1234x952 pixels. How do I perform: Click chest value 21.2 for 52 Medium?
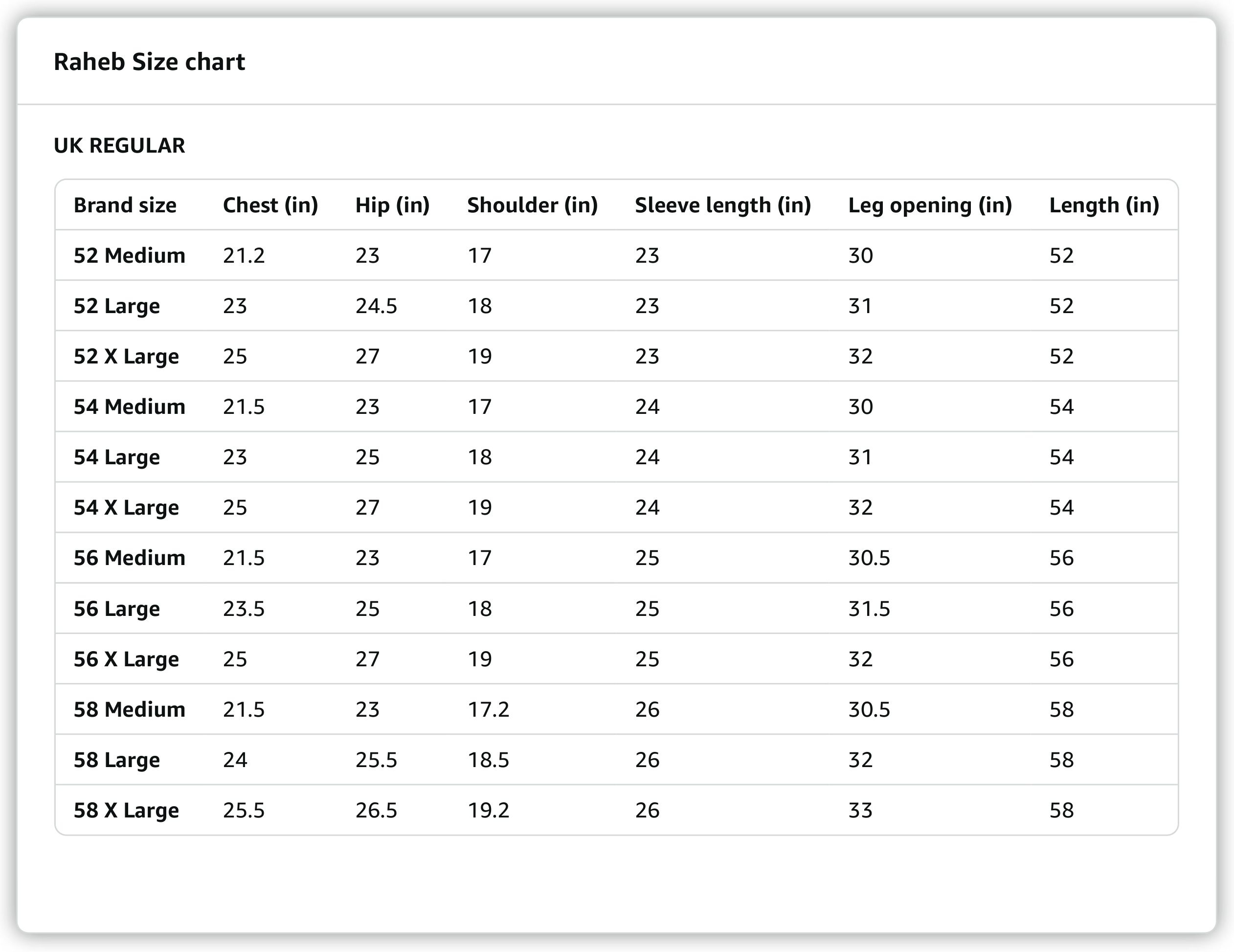(244, 255)
